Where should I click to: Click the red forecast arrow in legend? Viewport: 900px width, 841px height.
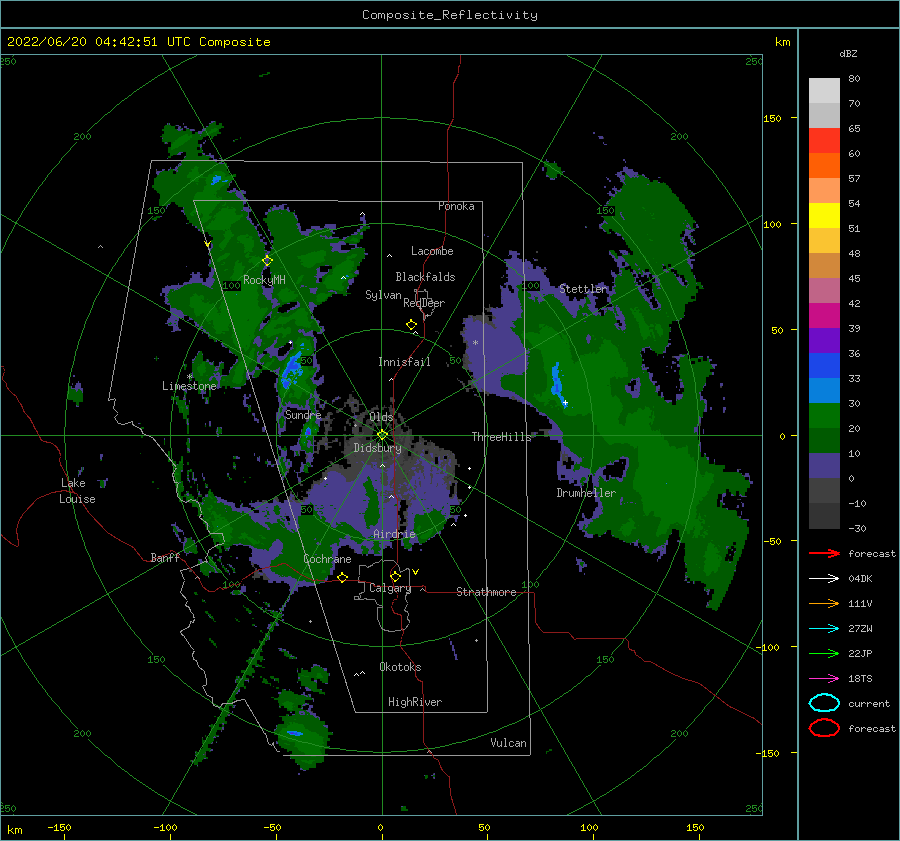pyautogui.click(x=824, y=553)
